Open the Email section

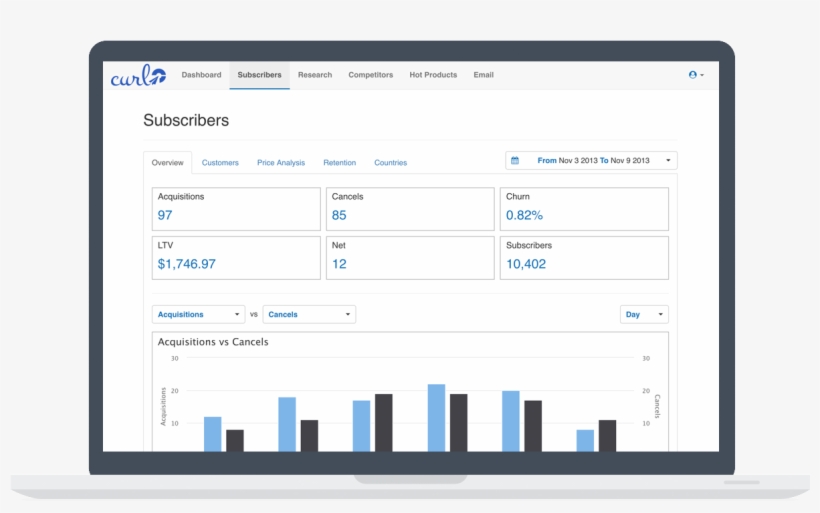pos(483,75)
